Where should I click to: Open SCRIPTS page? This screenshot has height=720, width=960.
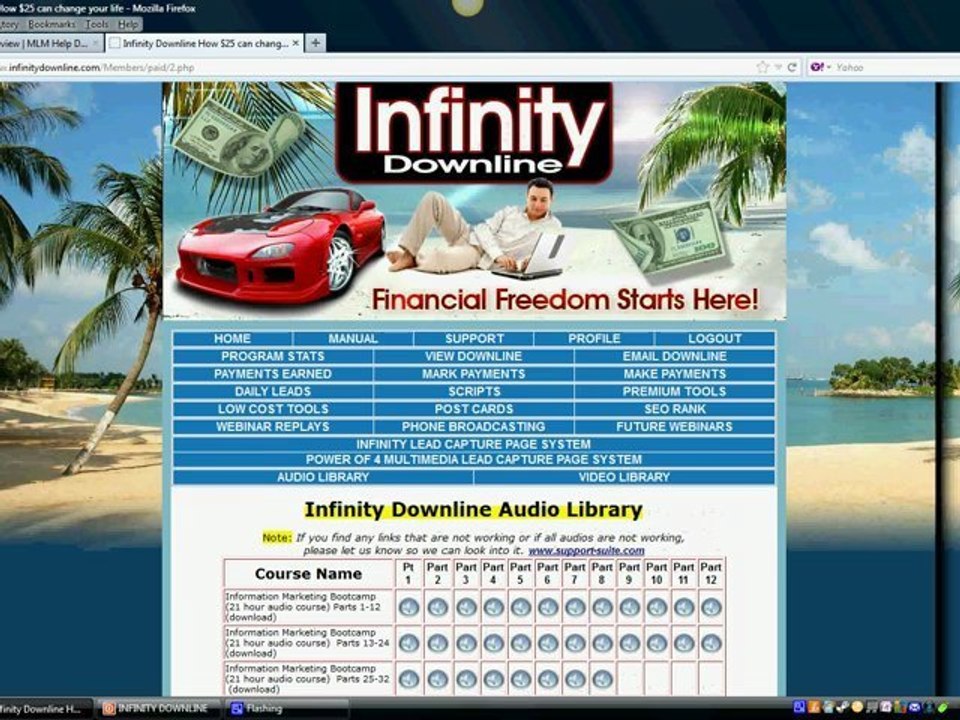474,392
